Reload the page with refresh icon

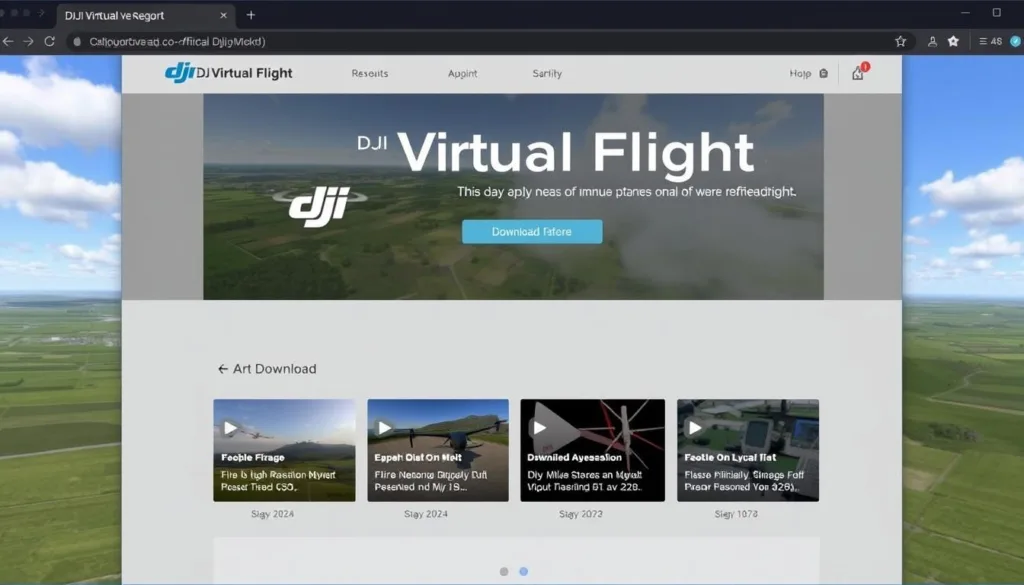(50, 41)
